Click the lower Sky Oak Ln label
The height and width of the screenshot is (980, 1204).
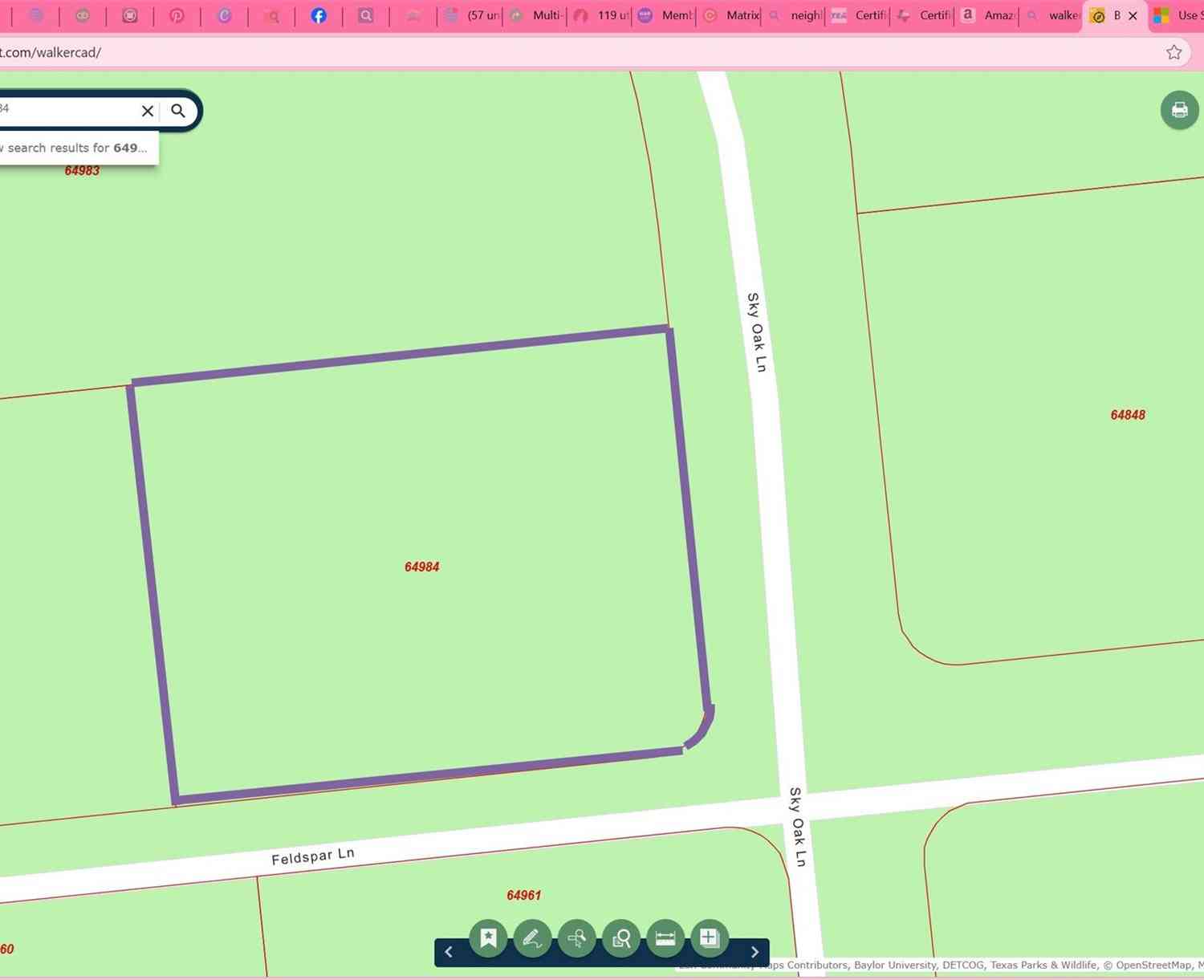point(797,827)
